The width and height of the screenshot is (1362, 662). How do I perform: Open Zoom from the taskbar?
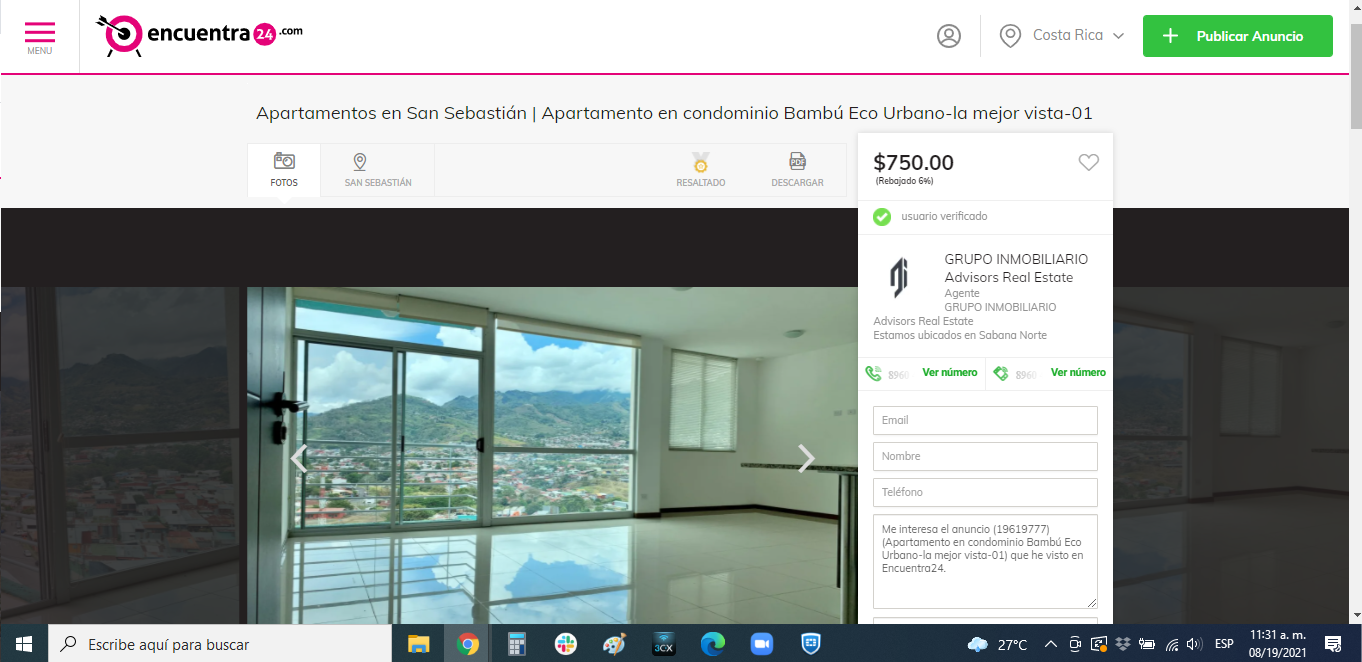761,644
